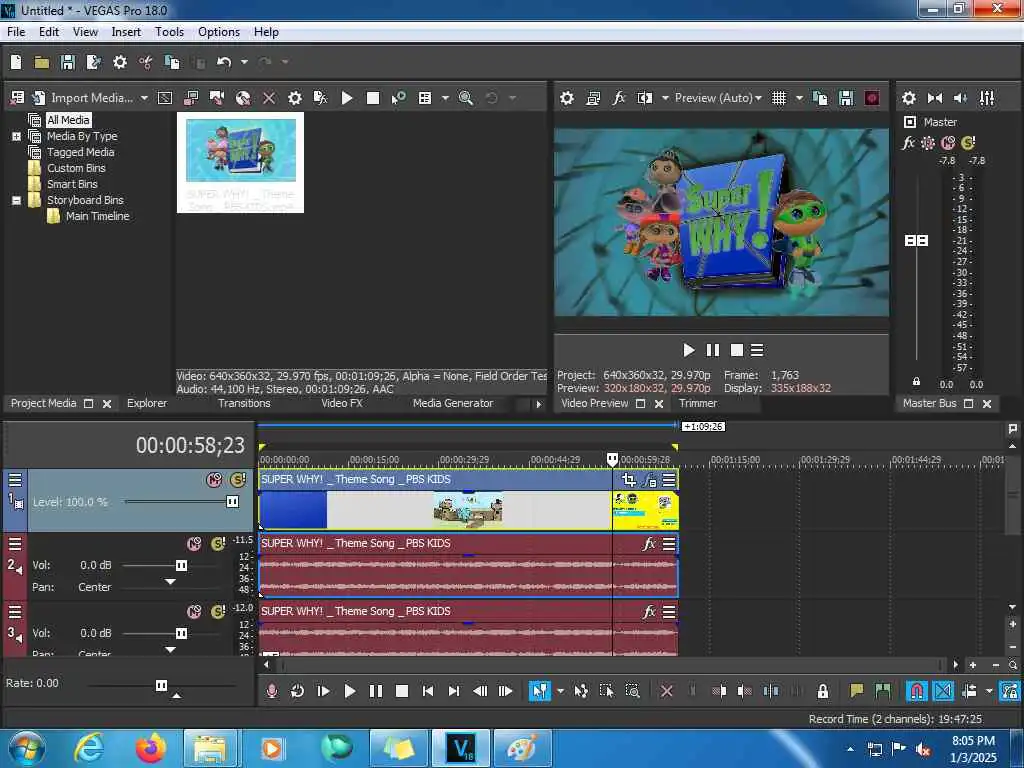Screen dimensions: 1024x768
Task: Solo audio track 2
Action: tap(217, 543)
